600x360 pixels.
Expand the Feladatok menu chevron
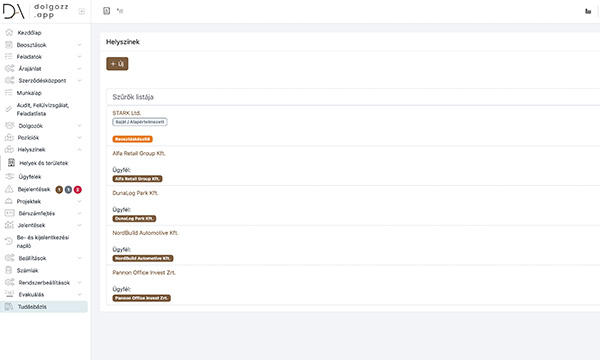(79, 57)
